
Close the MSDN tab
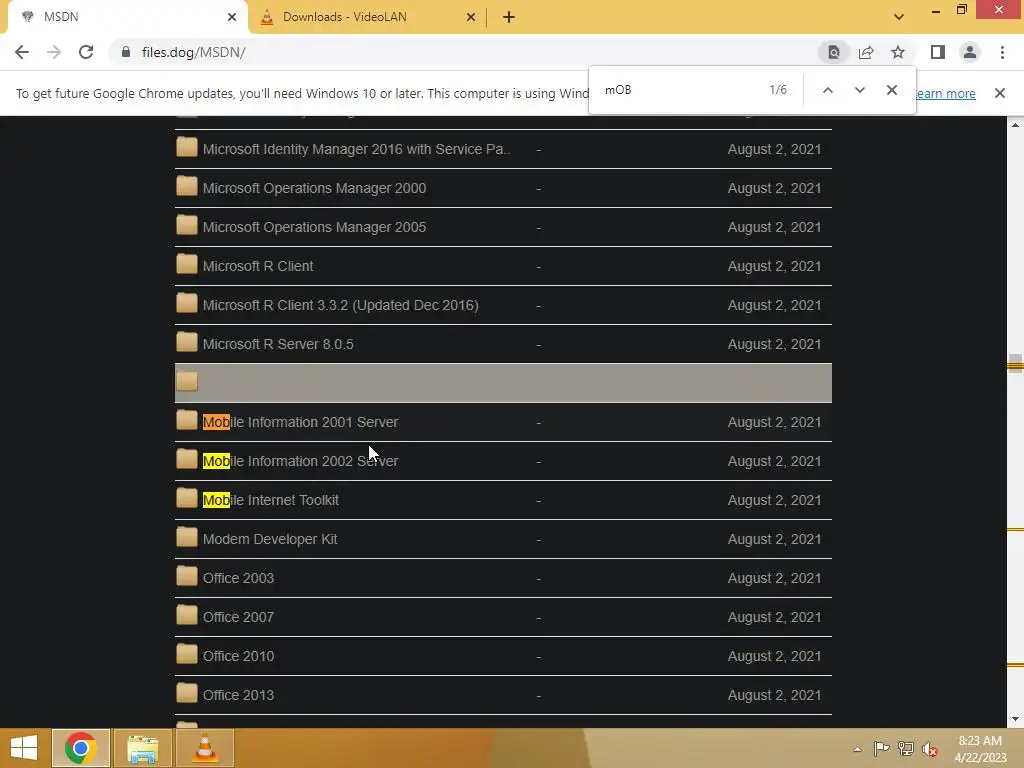pyautogui.click(x=232, y=17)
